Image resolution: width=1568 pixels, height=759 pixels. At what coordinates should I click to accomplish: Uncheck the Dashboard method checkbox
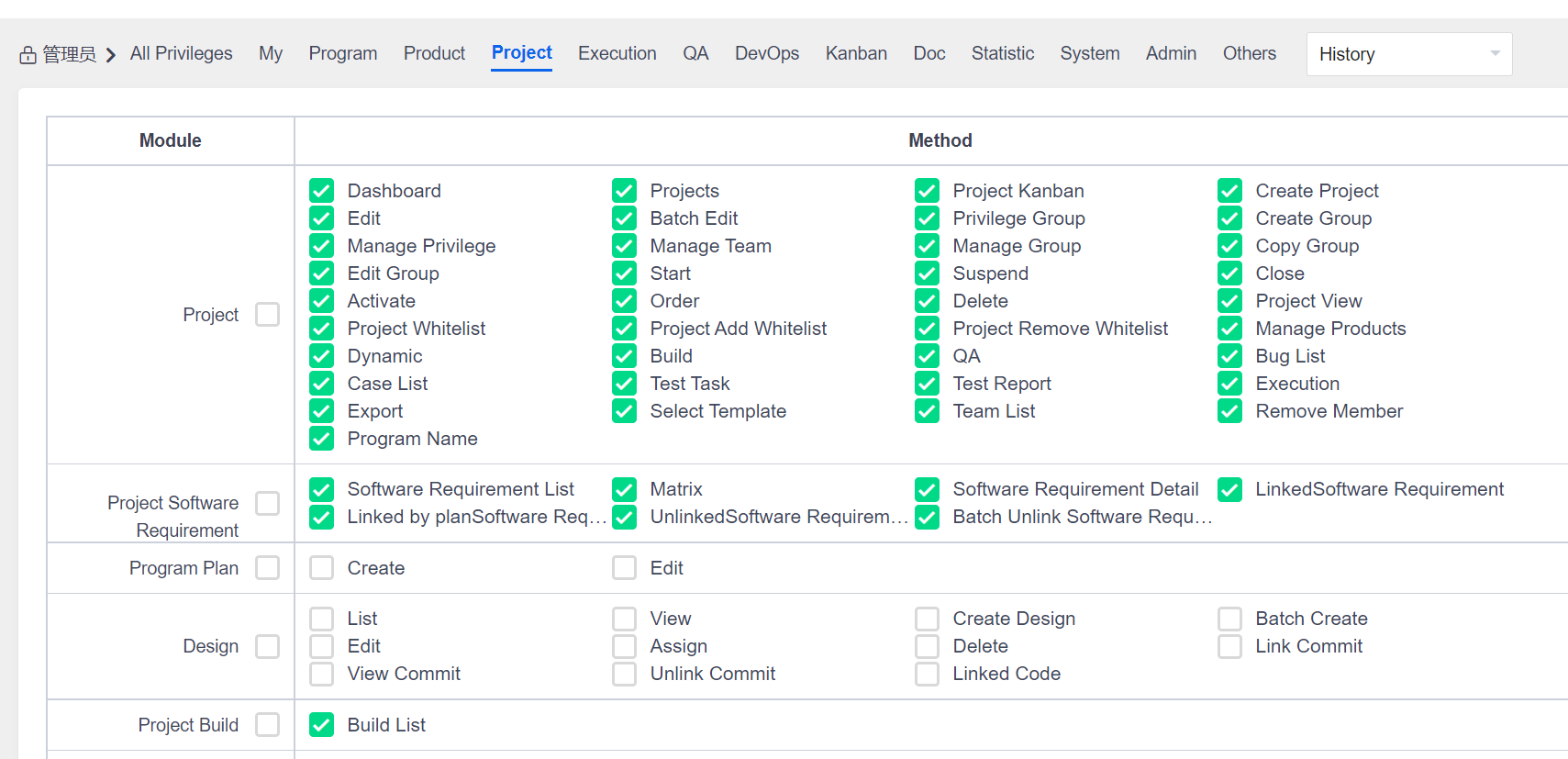point(321,191)
